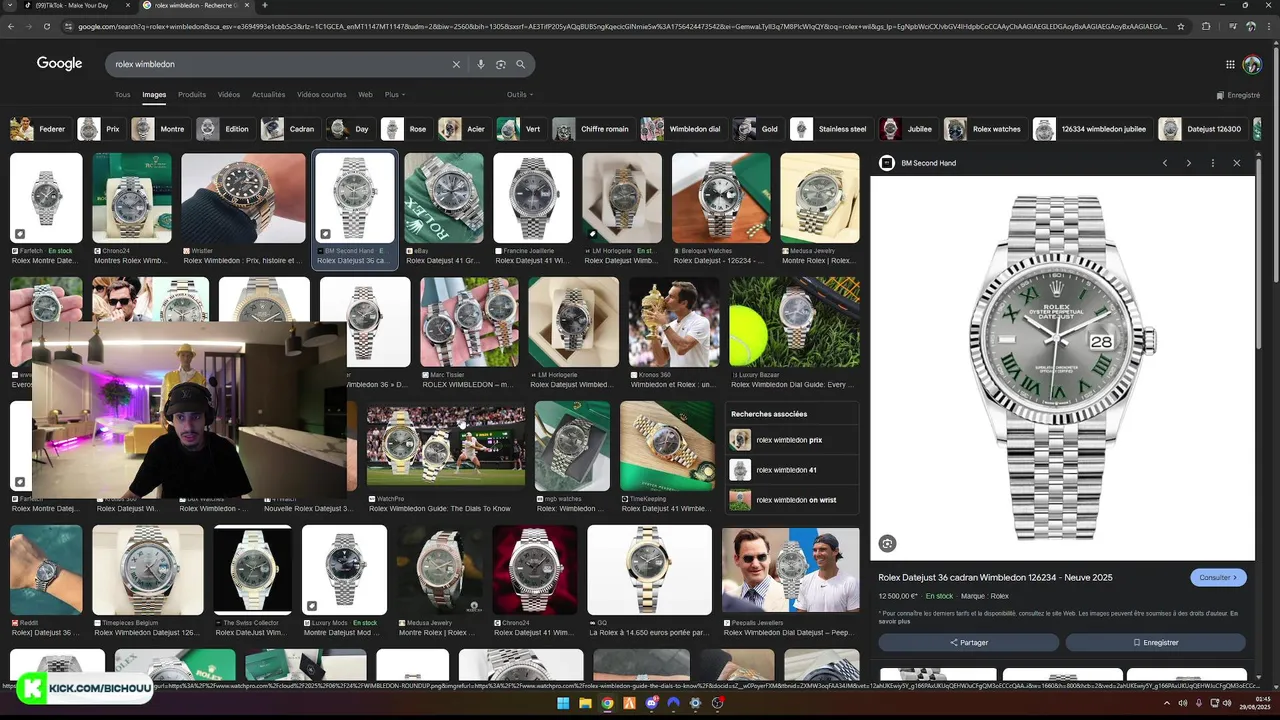
Task: Show next image in preview panel
Action: coord(1189,163)
